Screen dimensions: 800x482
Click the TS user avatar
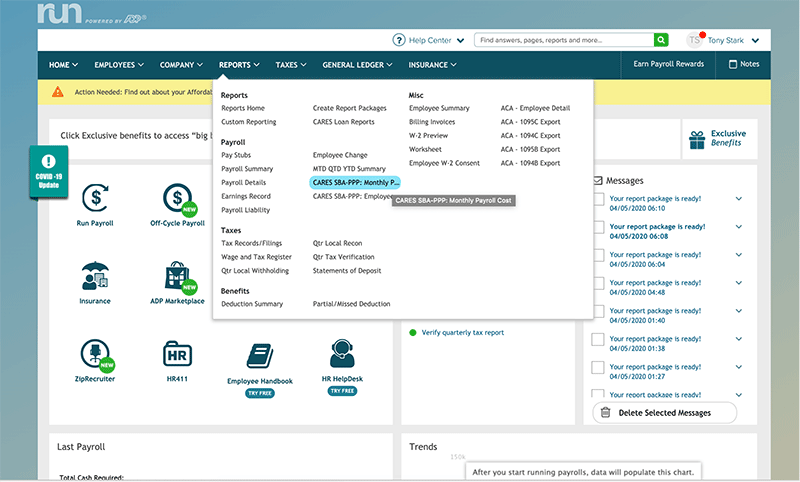coord(694,40)
